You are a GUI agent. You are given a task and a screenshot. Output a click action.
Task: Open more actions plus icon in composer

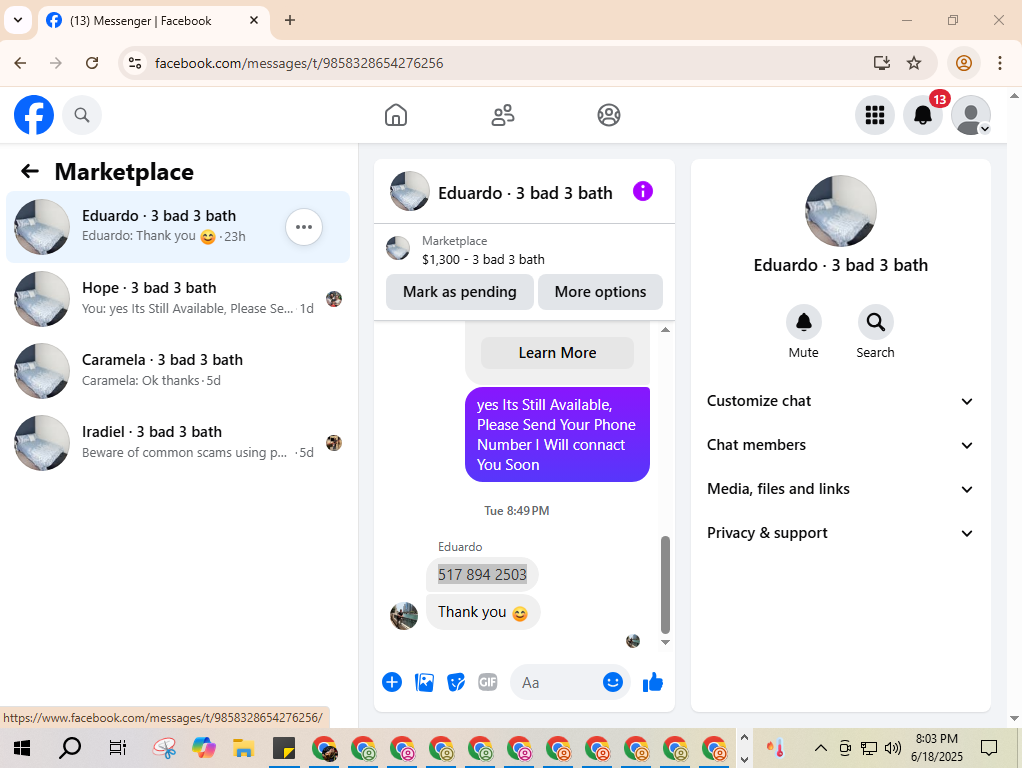[x=392, y=683]
